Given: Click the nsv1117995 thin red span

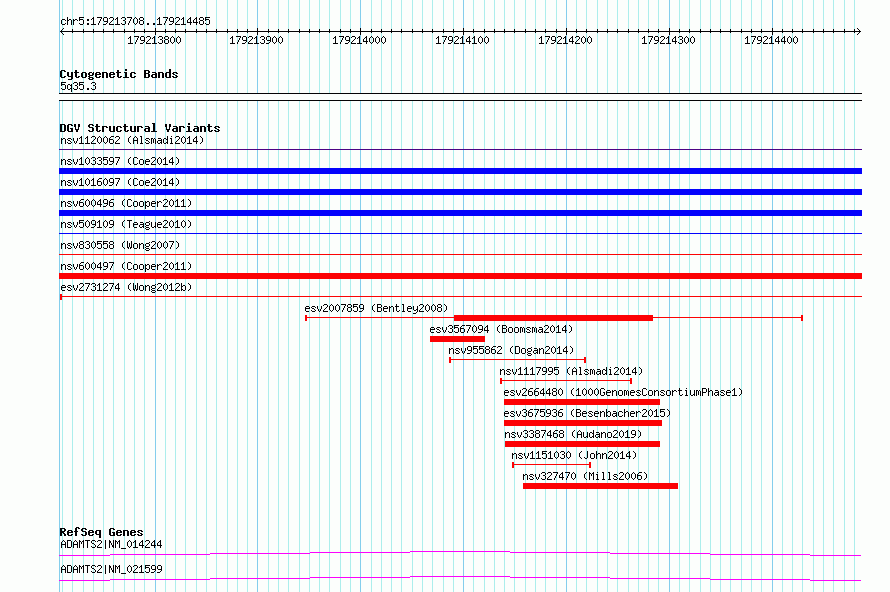Looking at the screenshot, I should (x=566, y=381).
